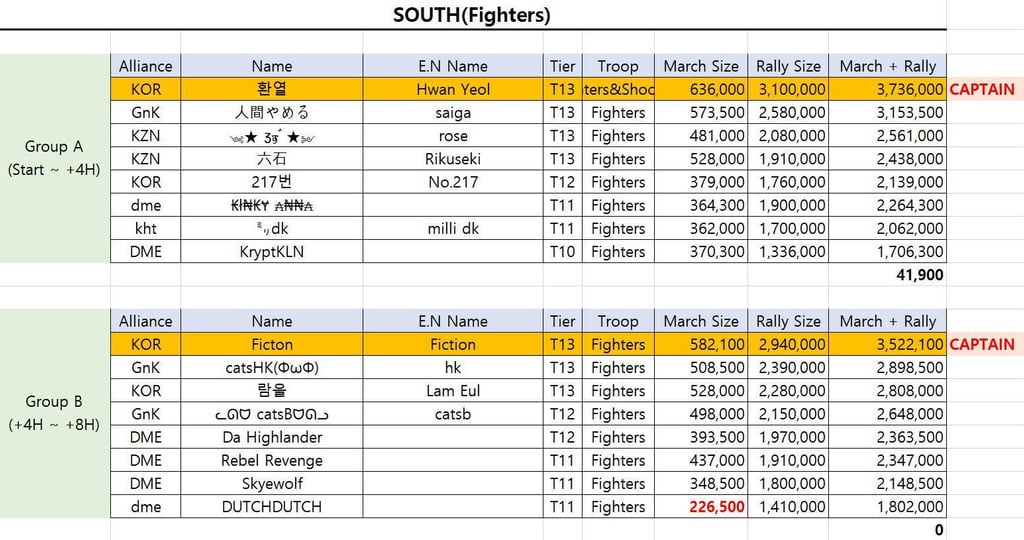The width and height of the screenshot is (1024, 540).
Task: Click the milli dk E.N Name cell
Action: click(x=453, y=229)
